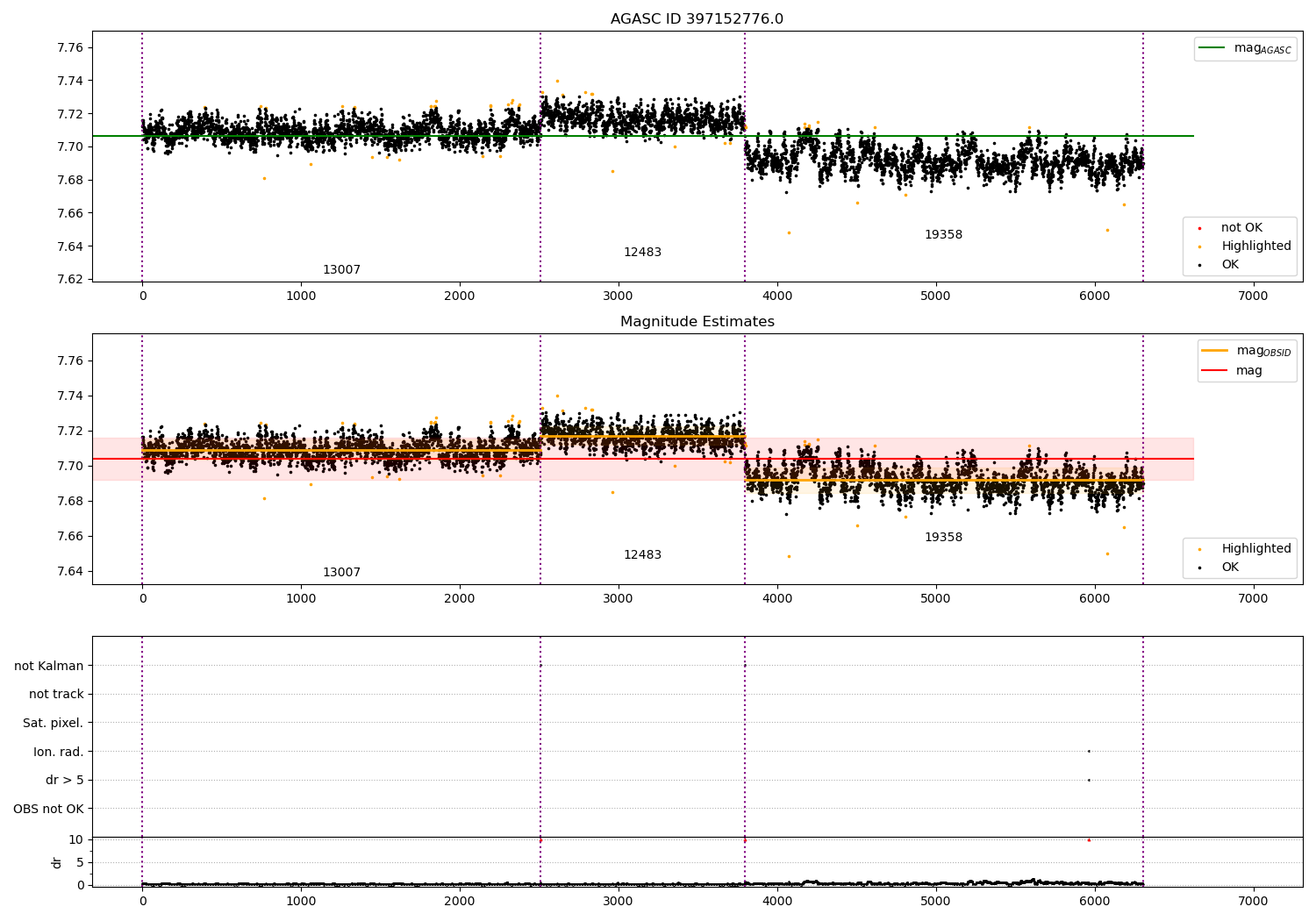Click x-axis tick '5000' under the bottom plot
This screenshot has height=921, width=1316.
tap(935, 902)
